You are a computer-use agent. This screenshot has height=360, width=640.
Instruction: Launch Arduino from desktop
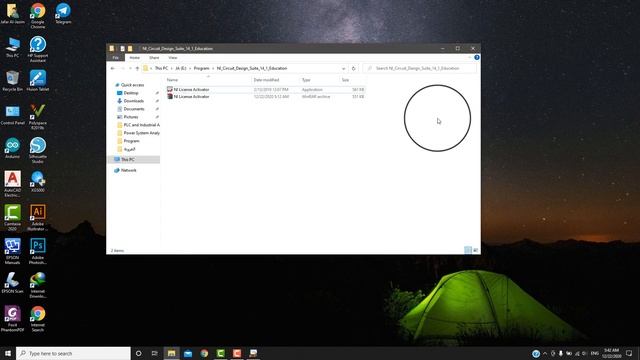point(12,148)
